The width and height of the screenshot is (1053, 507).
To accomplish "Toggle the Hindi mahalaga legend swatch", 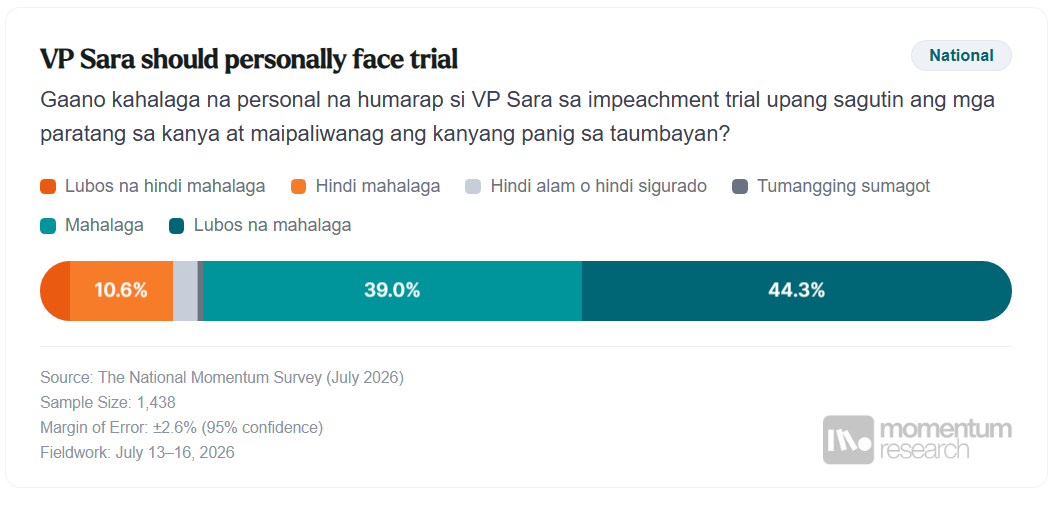I will click(298, 187).
